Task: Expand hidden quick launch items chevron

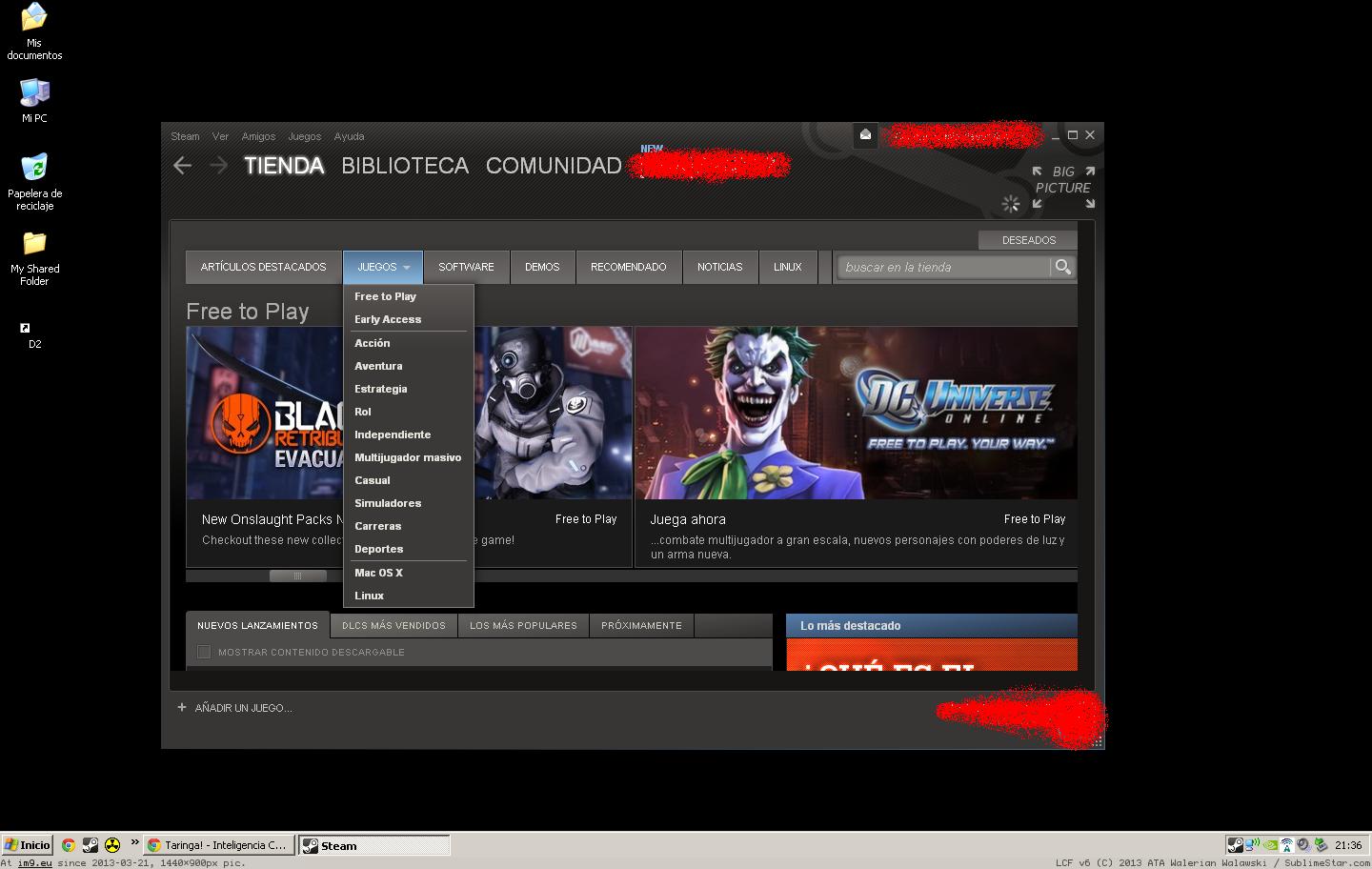Action: pos(134,841)
